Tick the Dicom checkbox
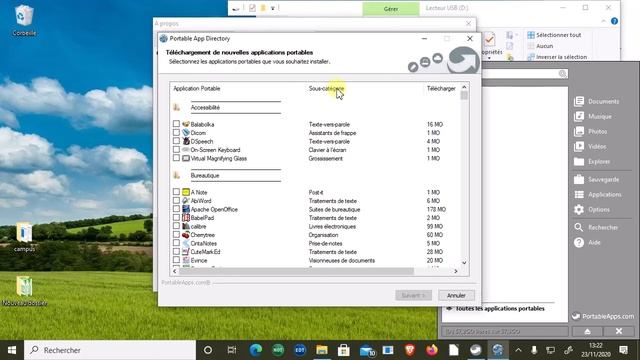Viewport: 640px width, 360px height. click(x=176, y=132)
